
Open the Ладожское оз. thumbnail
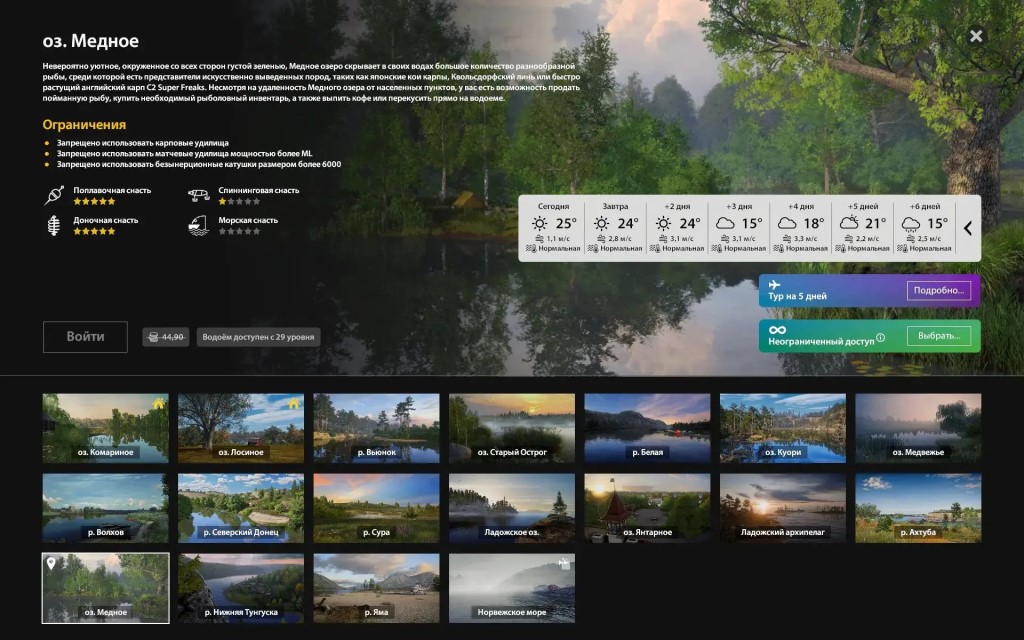point(511,508)
